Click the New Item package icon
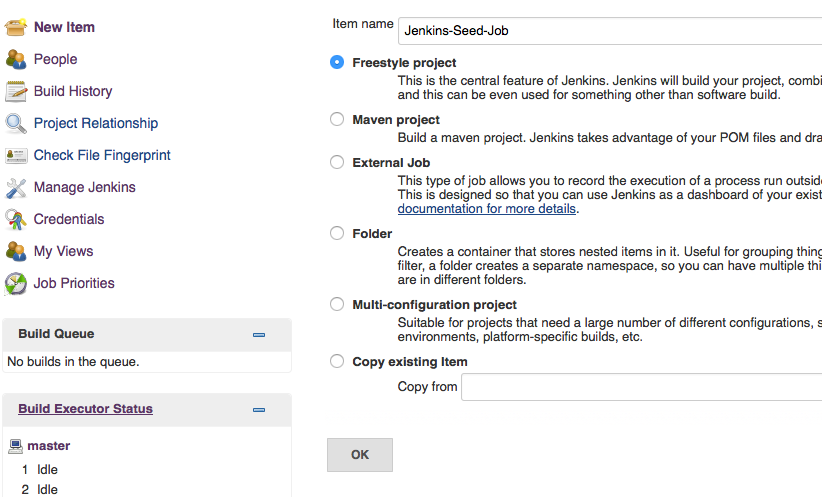The image size is (822, 497). pos(16,27)
